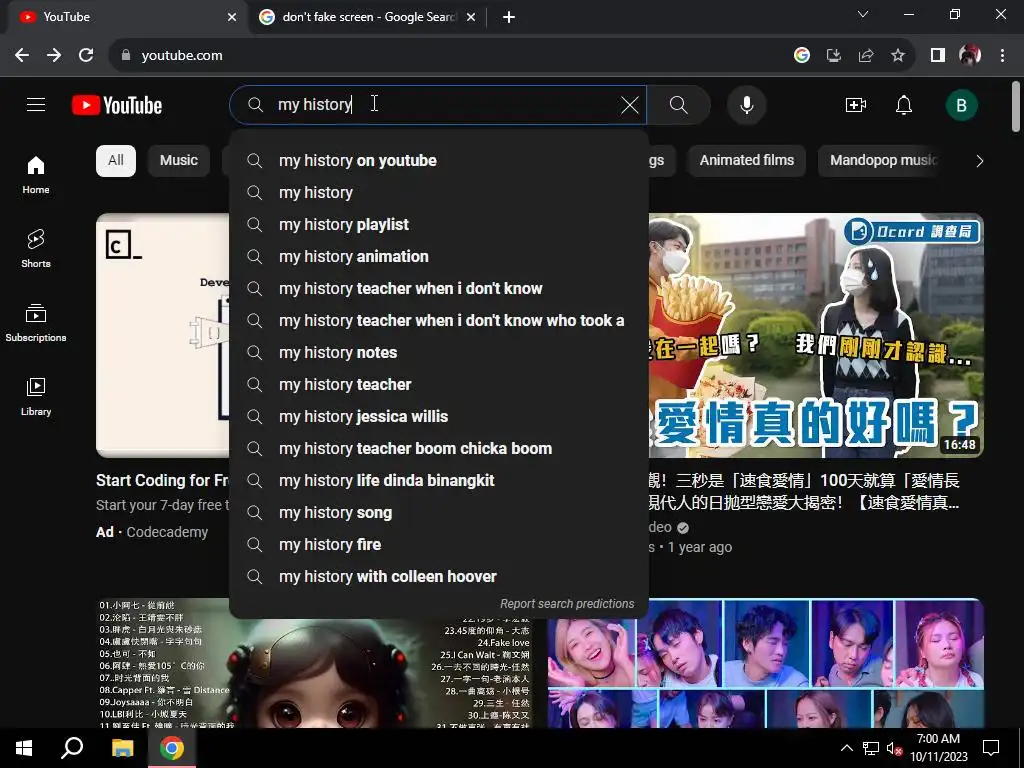
Task: Choose suggestion my history teacher boom chicka boom
Action: (x=438, y=449)
